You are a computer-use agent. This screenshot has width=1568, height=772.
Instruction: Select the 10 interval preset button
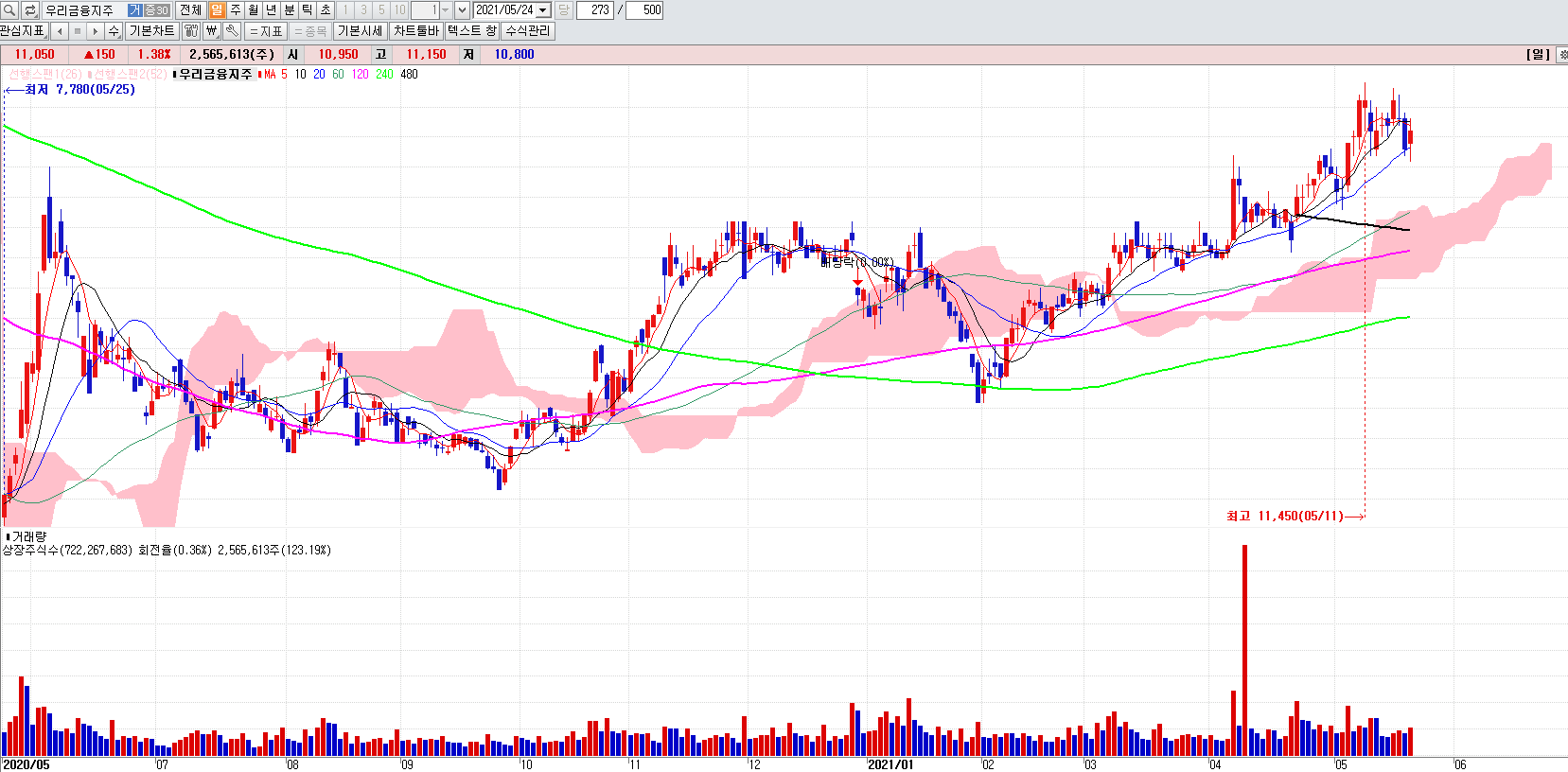[x=399, y=9]
